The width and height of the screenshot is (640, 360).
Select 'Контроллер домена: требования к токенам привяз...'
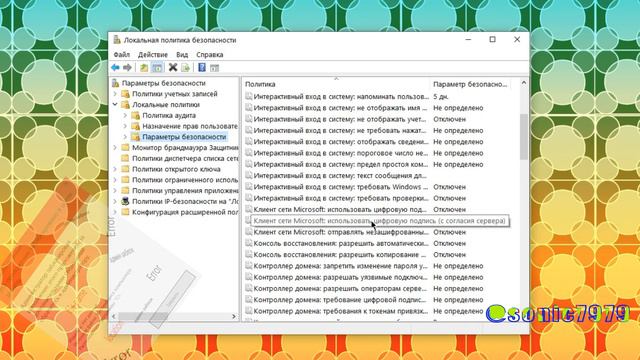click(x=341, y=311)
